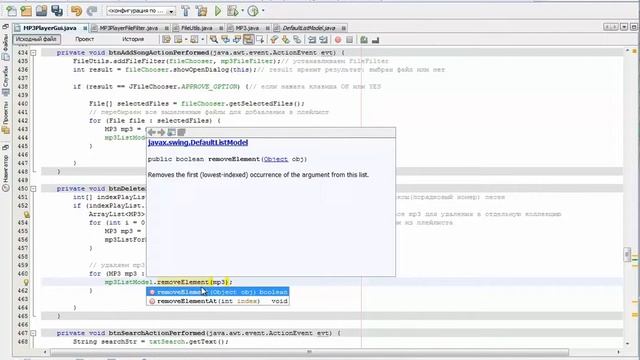
Task: Choose removeElement(Object obj) completion item
Action: tap(218, 292)
